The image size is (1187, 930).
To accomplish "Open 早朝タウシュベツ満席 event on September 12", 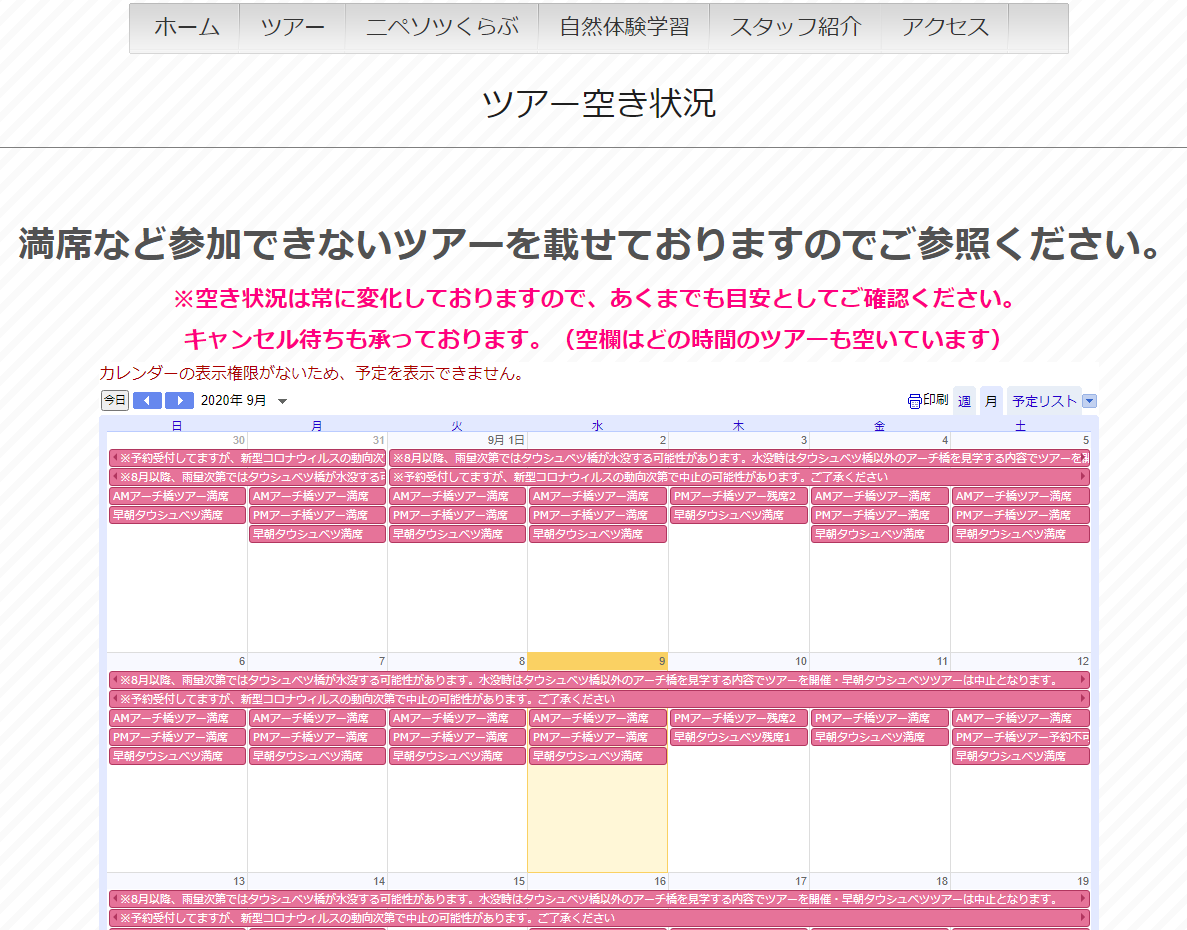I will (1020, 755).
